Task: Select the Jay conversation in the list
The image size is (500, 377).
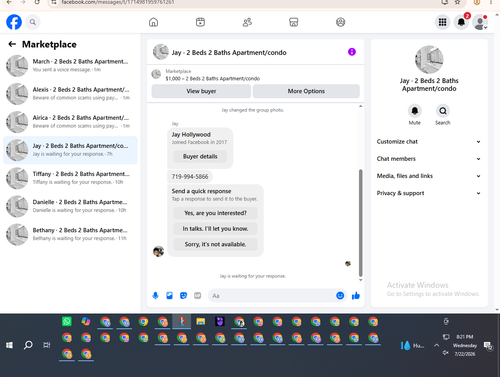Action: pyautogui.click(x=70, y=150)
